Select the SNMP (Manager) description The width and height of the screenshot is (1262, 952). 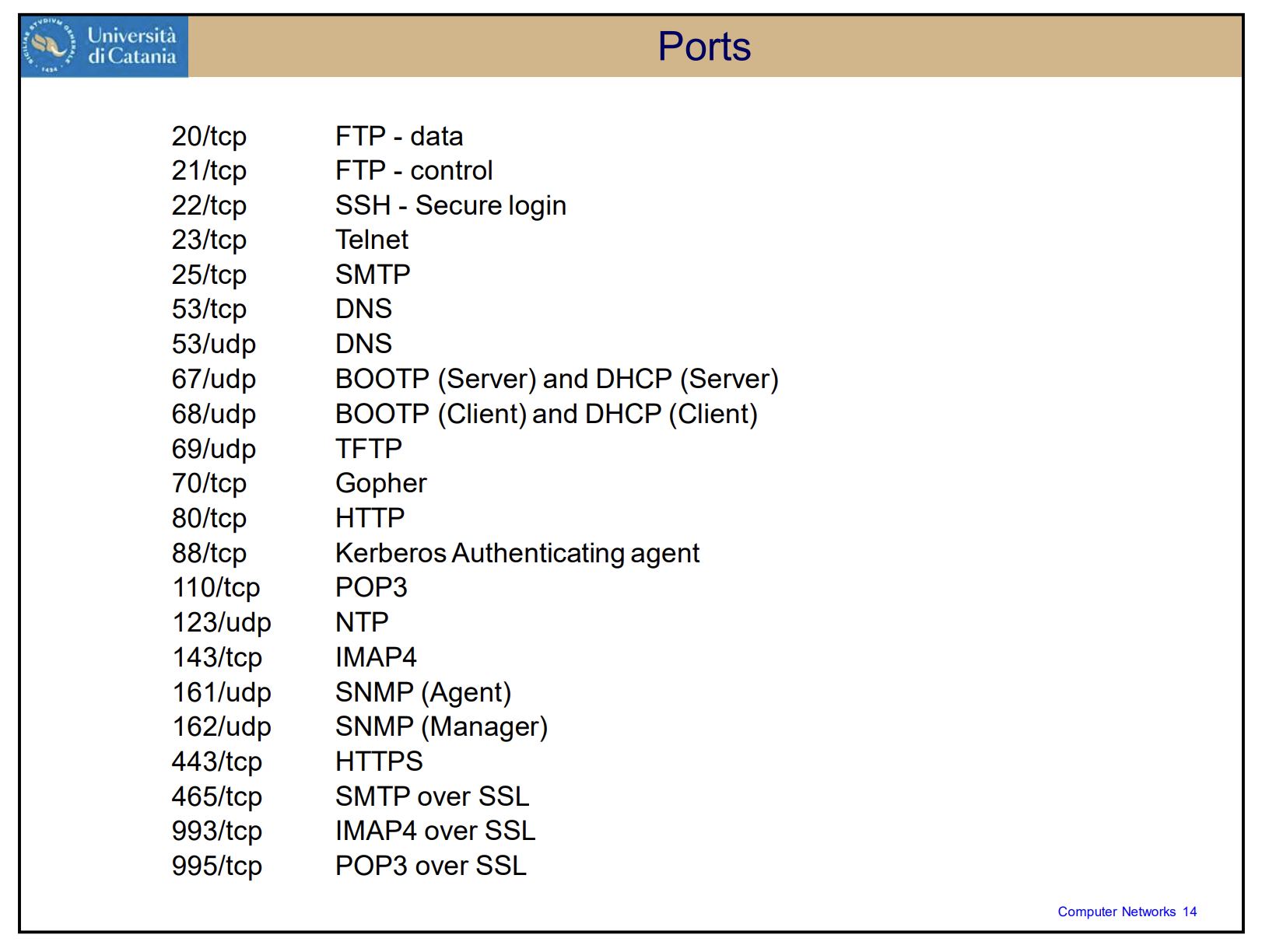441,727
